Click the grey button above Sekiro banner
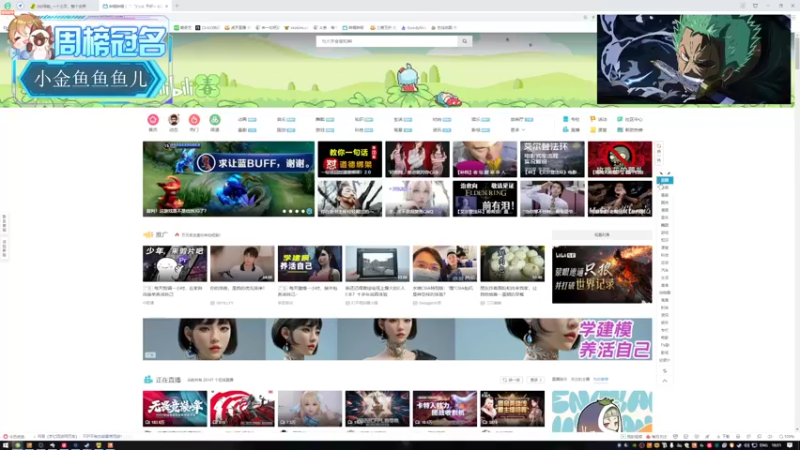The height and width of the screenshot is (450, 800). (x=602, y=235)
